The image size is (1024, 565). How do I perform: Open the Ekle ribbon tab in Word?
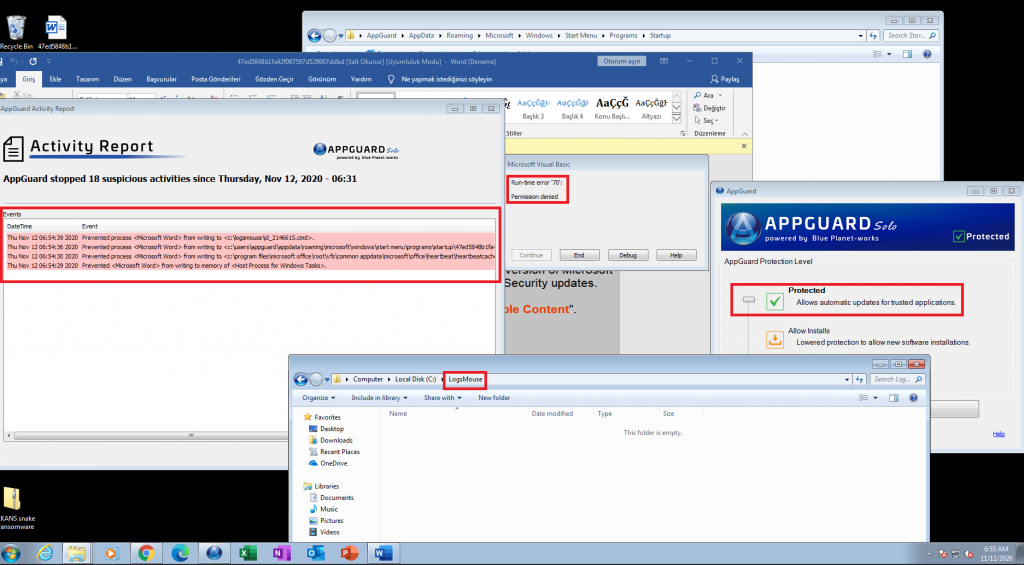coord(55,79)
